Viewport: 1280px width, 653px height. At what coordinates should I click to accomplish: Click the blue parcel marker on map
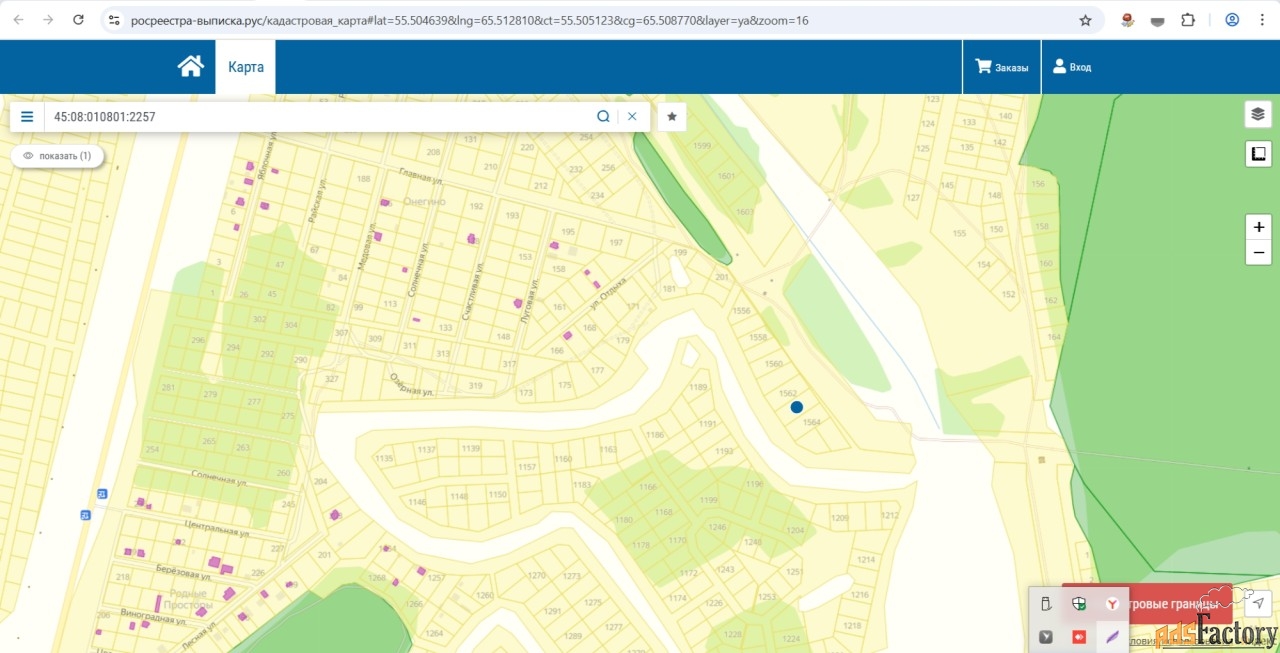pyautogui.click(x=797, y=407)
